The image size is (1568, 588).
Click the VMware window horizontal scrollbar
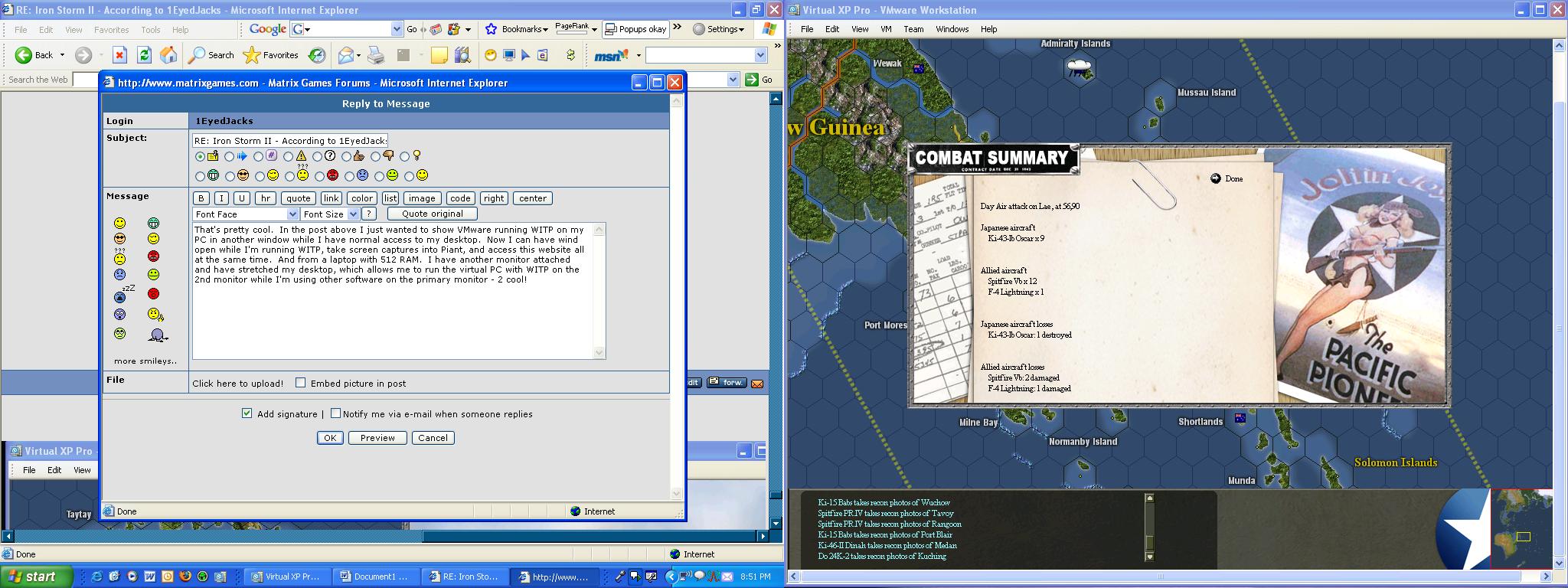[1168, 576]
